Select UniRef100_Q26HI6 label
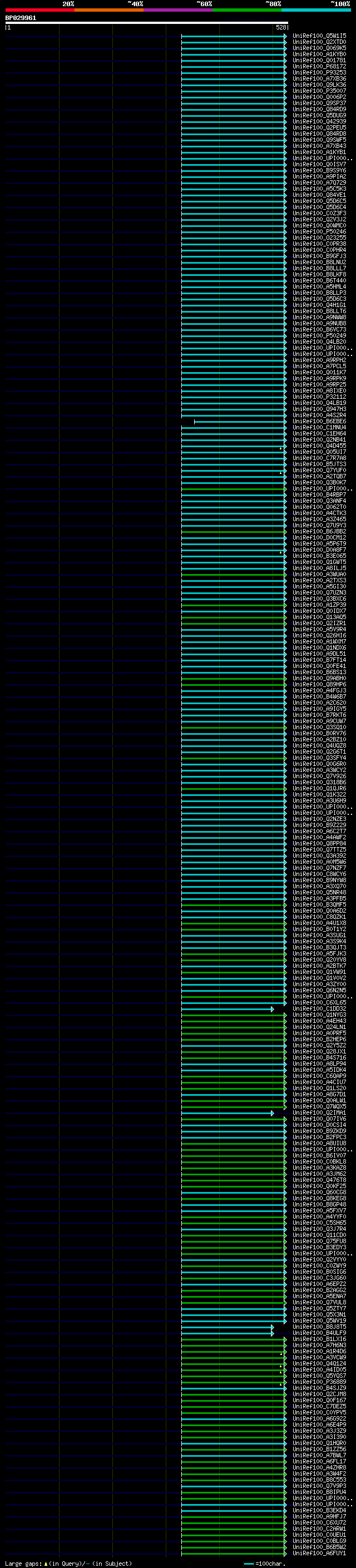Viewport: 356px width, 1568px height. pos(319,635)
